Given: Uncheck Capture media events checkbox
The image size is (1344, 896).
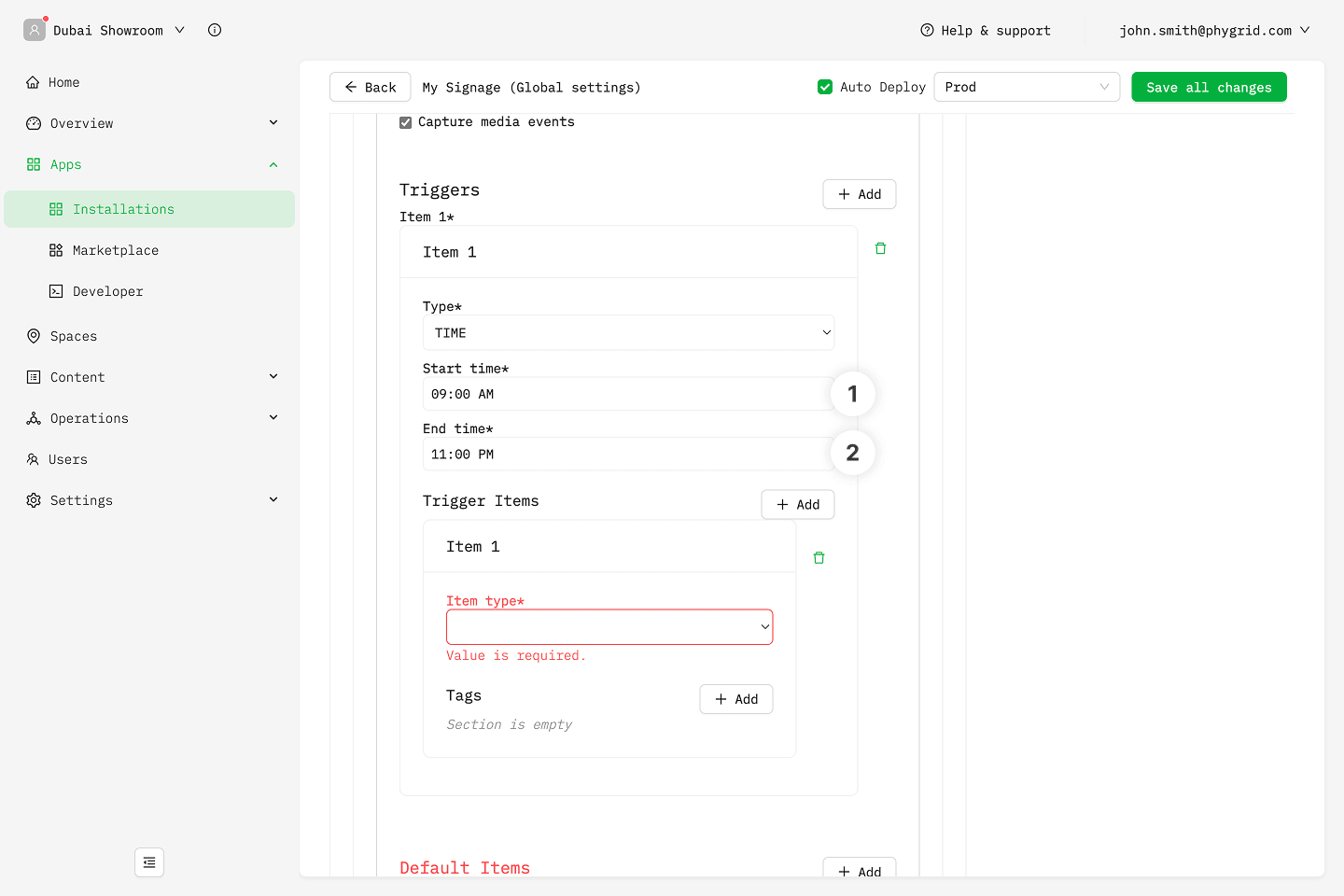Looking at the screenshot, I should (406, 122).
